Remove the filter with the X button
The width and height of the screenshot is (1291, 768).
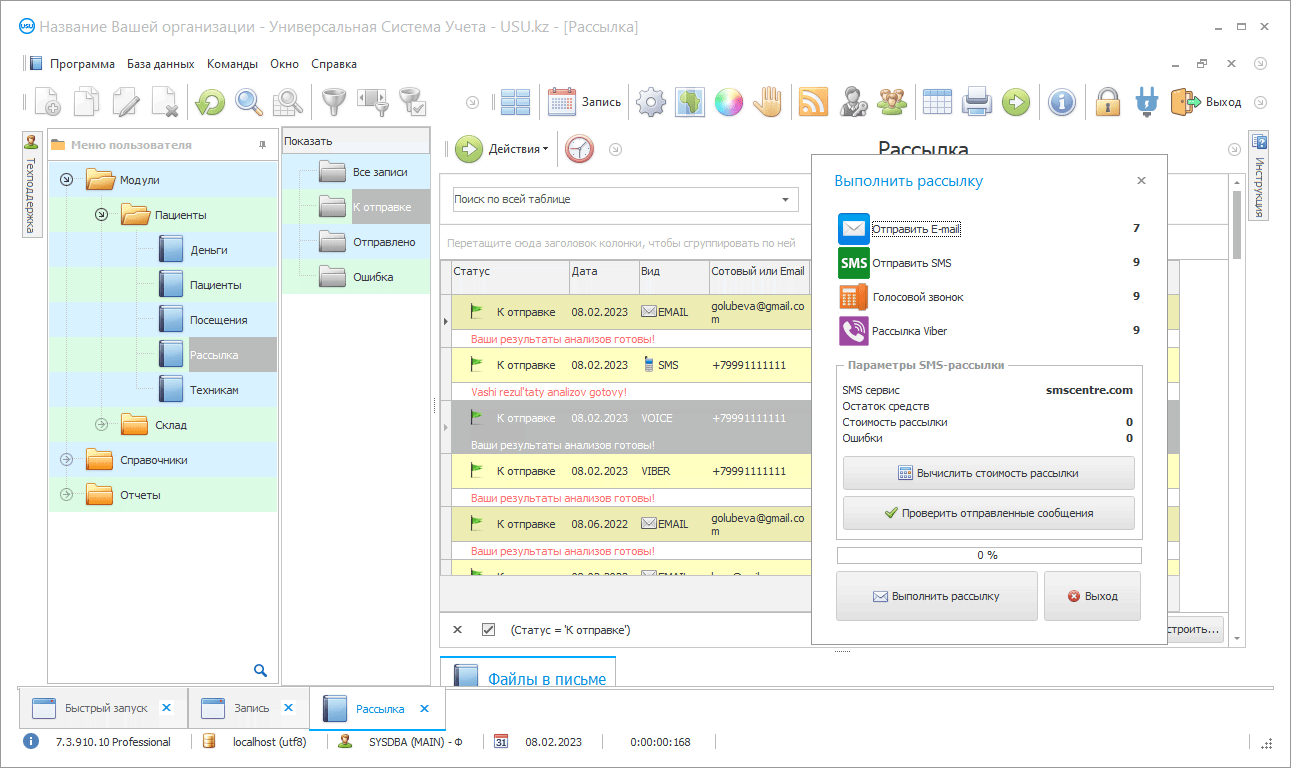point(457,630)
